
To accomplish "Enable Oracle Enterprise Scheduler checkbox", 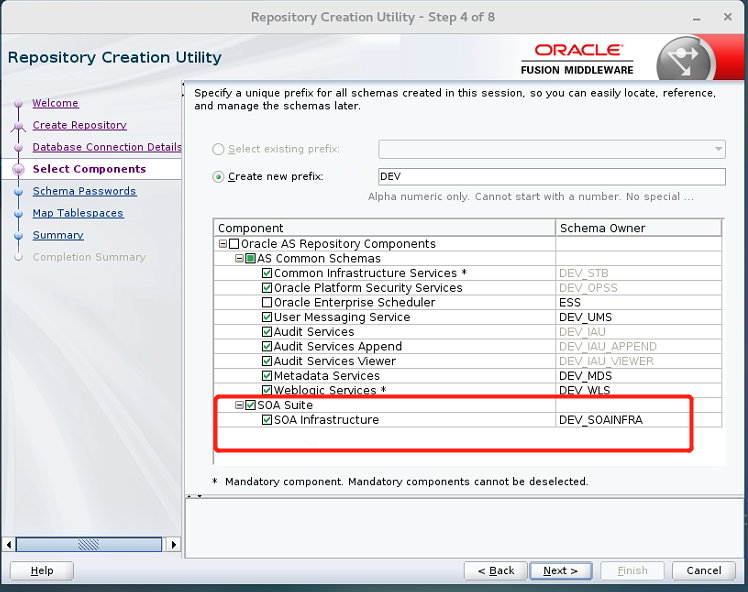I will (267, 302).
